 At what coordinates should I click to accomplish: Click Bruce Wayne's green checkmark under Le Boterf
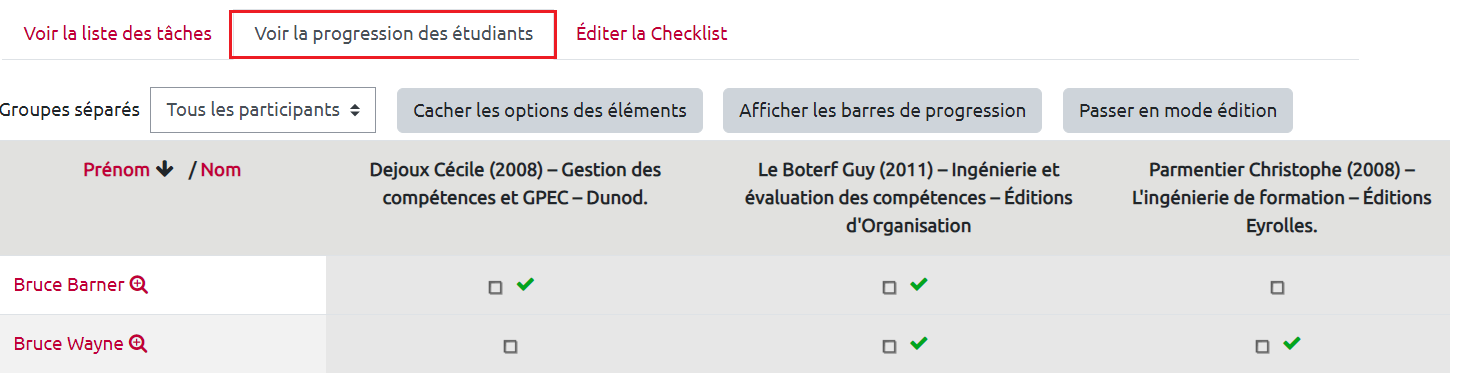[x=919, y=344]
